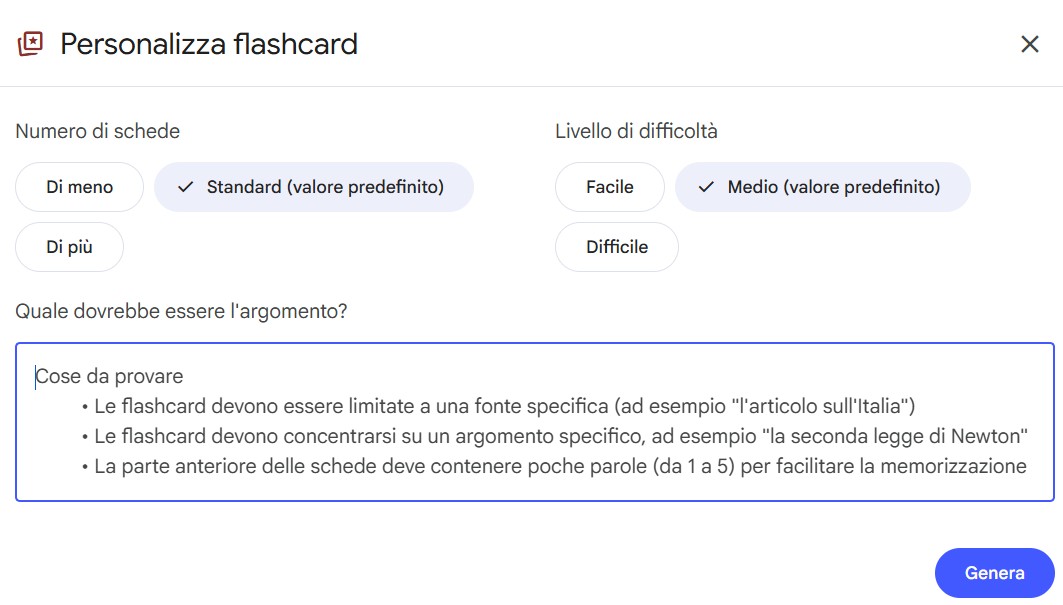The width and height of the screenshot is (1063, 605).
Task: Click the "Livello di difficoltà" label
Action: coord(636,131)
